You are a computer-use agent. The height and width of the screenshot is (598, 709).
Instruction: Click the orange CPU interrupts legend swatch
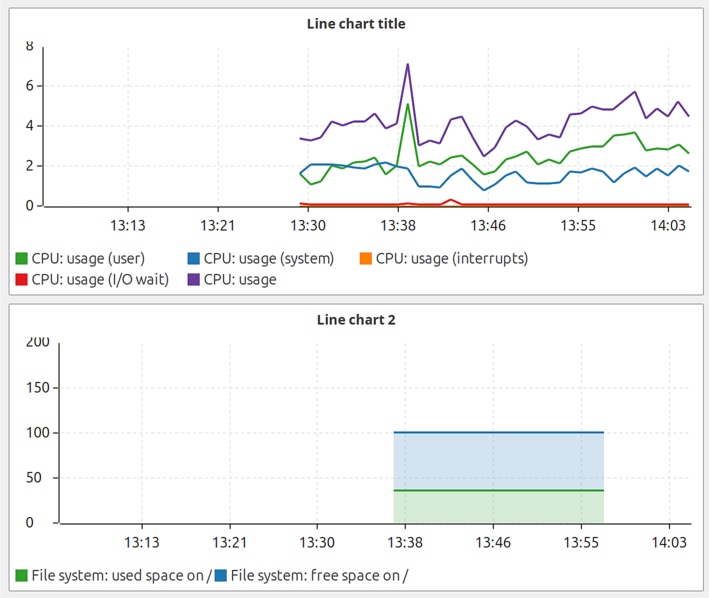(x=365, y=259)
